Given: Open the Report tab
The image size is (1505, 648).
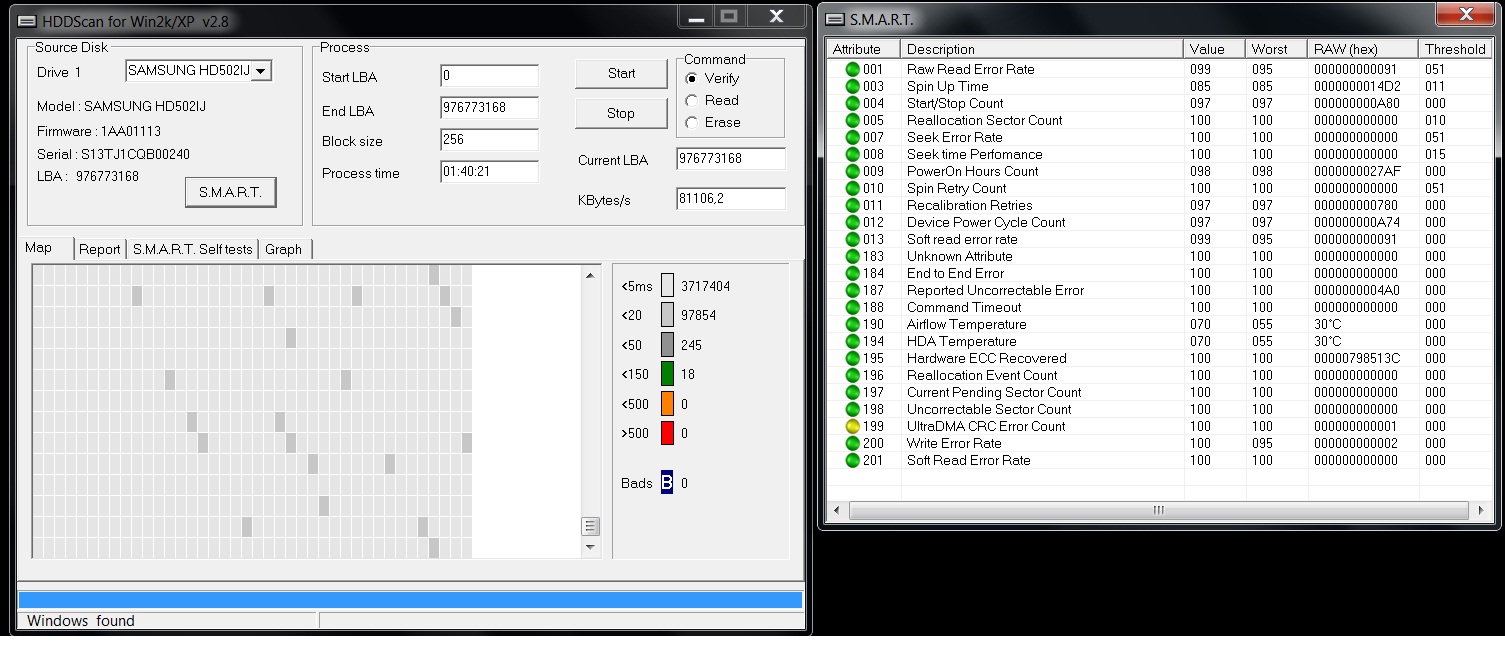Looking at the screenshot, I should [100, 249].
